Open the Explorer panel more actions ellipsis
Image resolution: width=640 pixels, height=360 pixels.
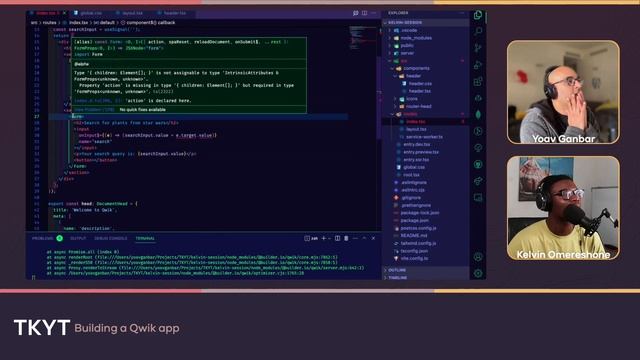tap(462, 13)
